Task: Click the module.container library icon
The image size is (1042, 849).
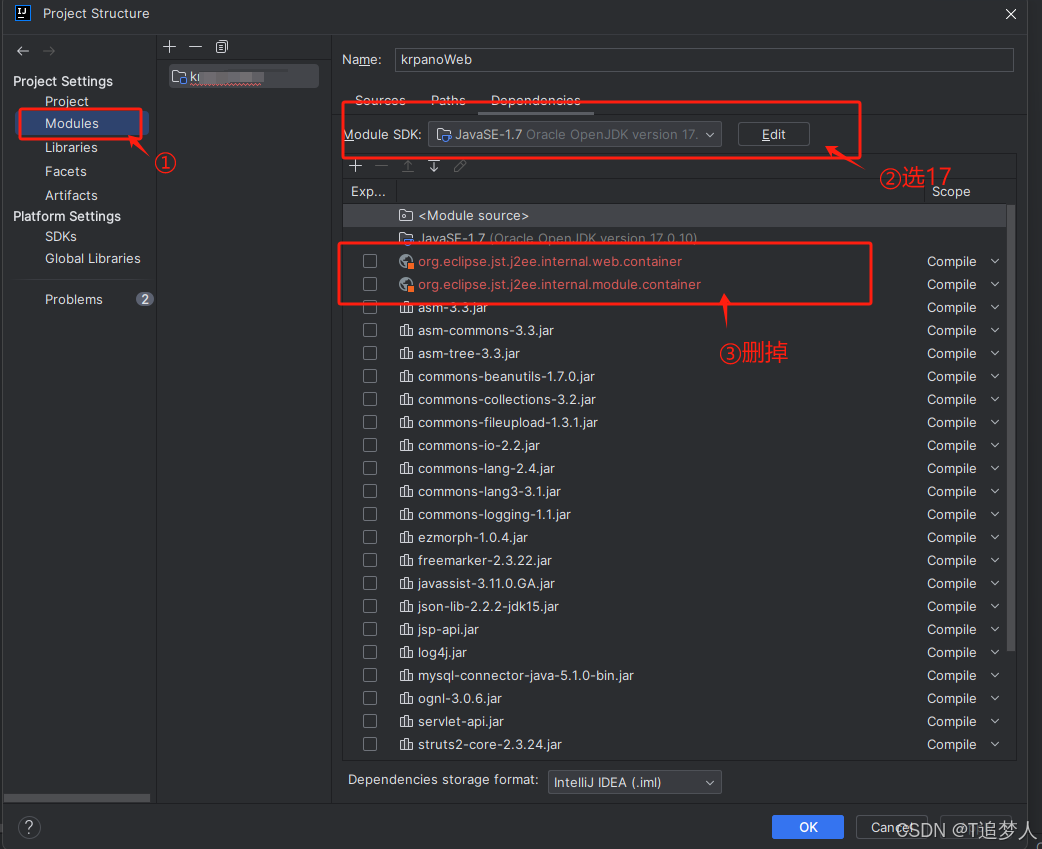Action: point(406,284)
